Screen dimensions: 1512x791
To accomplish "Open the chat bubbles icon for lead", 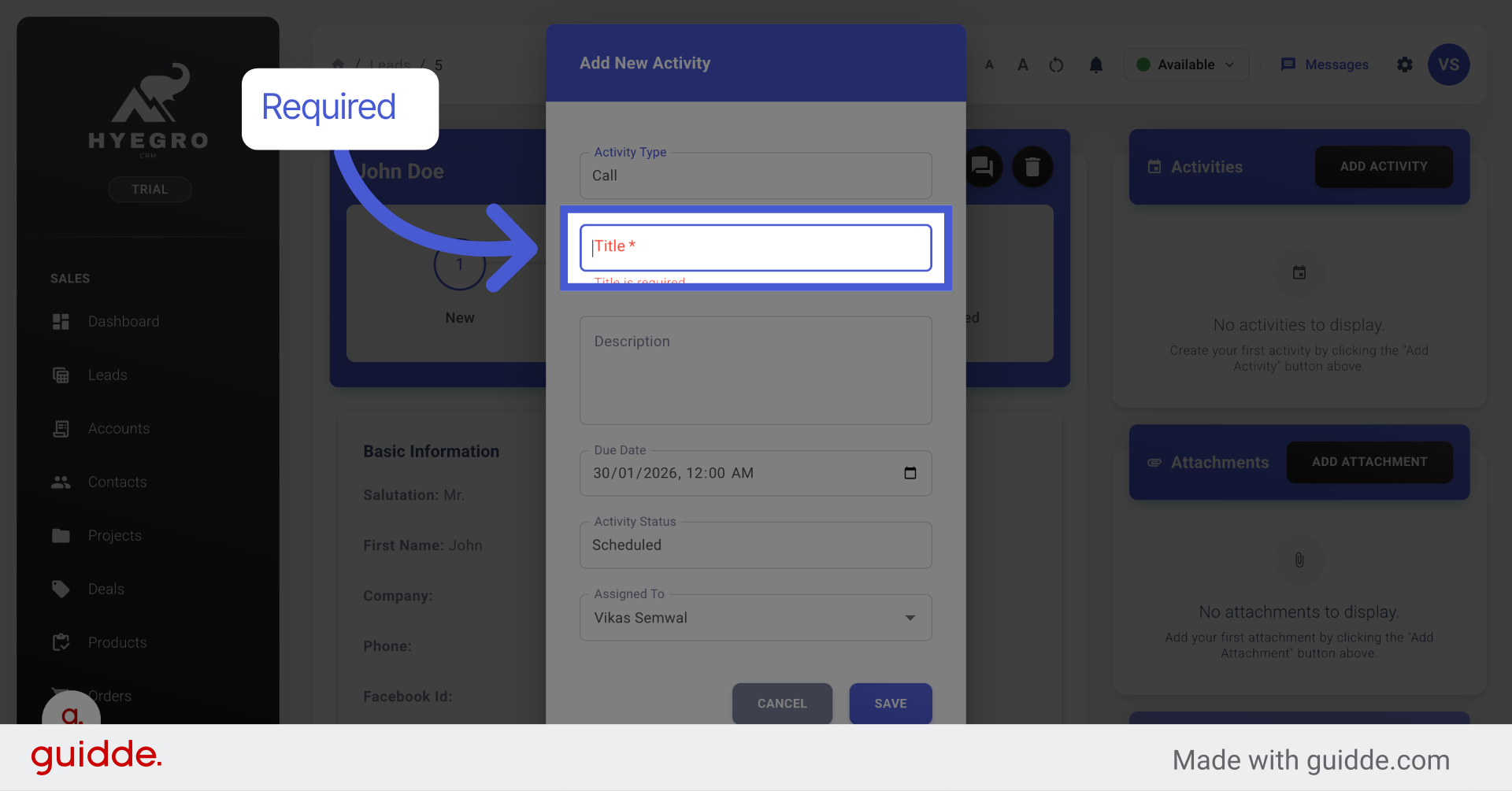I will click(x=982, y=167).
